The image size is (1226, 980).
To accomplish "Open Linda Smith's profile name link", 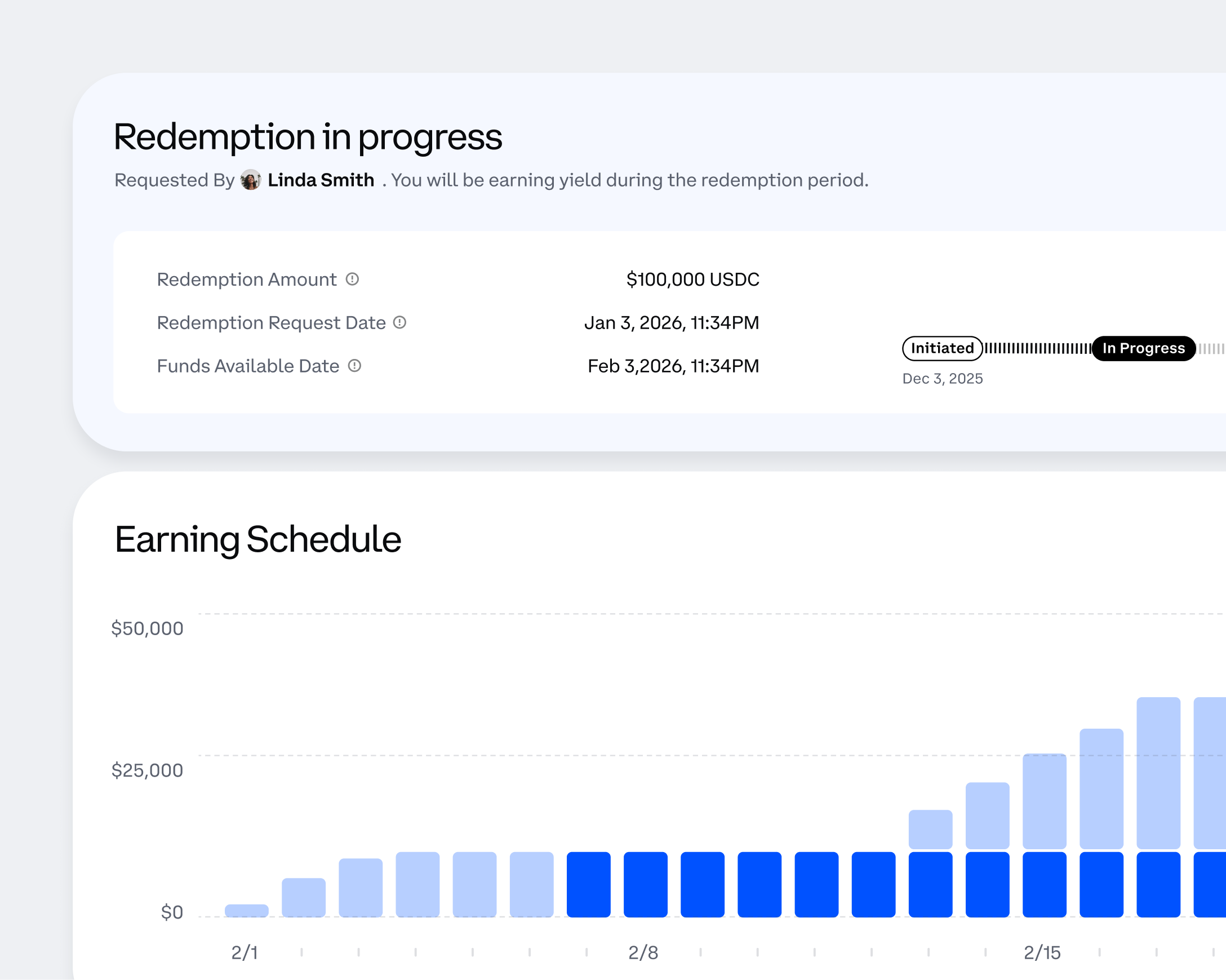I will (x=321, y=180).
